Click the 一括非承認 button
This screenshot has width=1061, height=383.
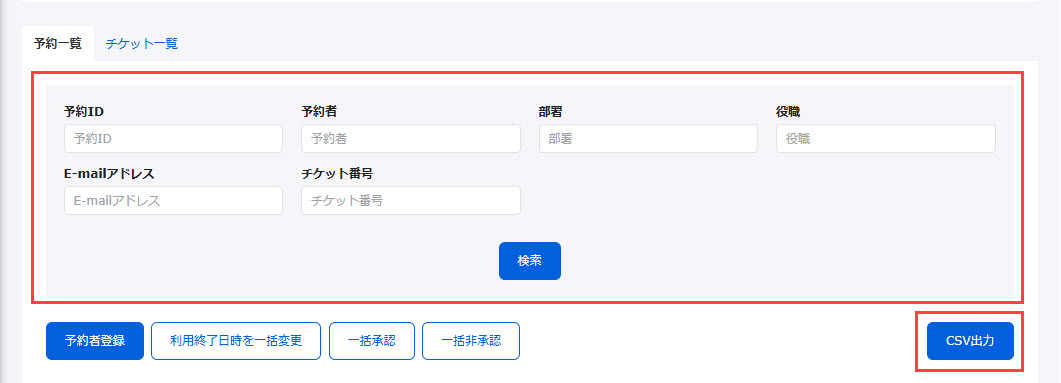(x=471, y=341)
